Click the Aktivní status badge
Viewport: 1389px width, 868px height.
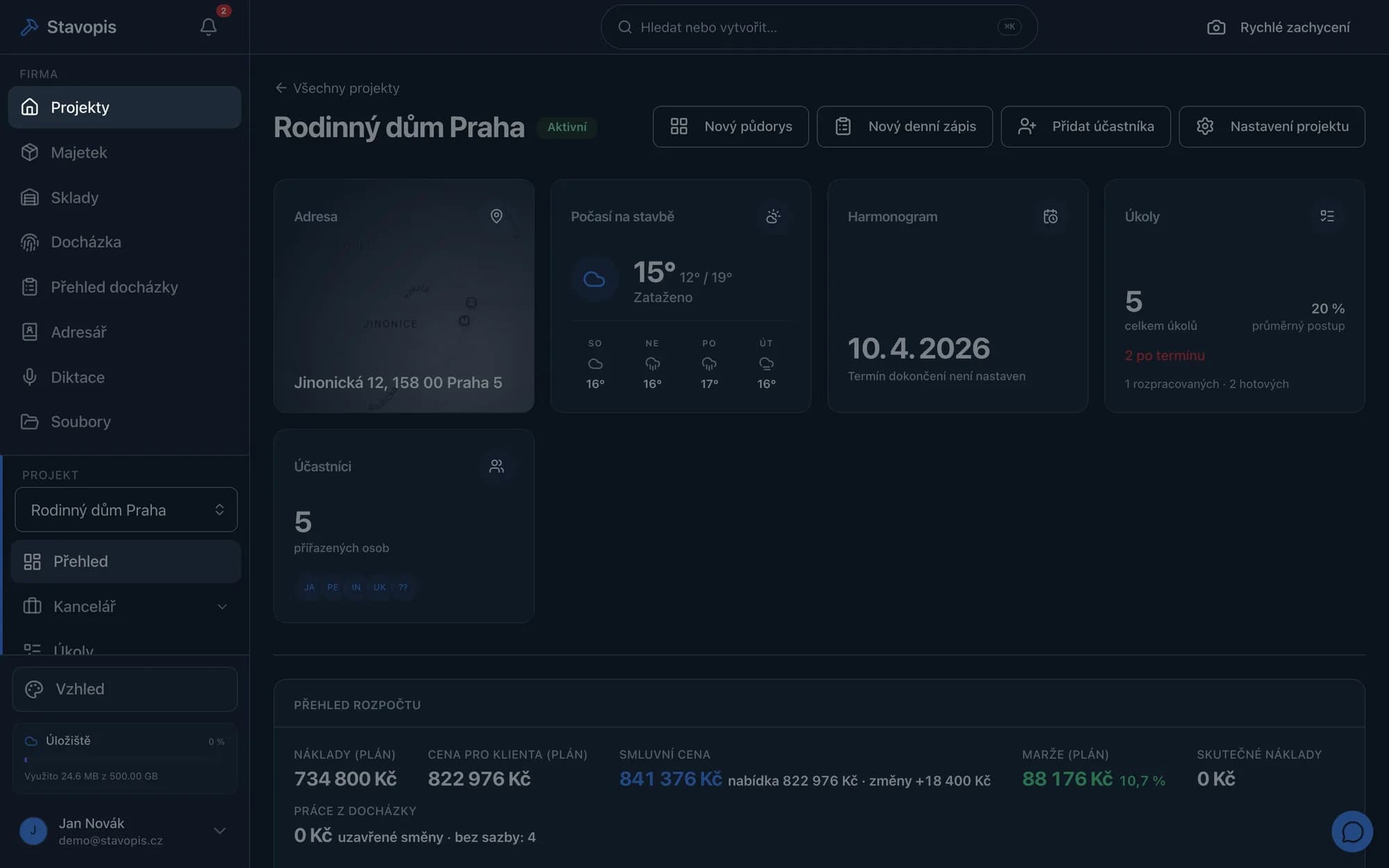[567, 127]
